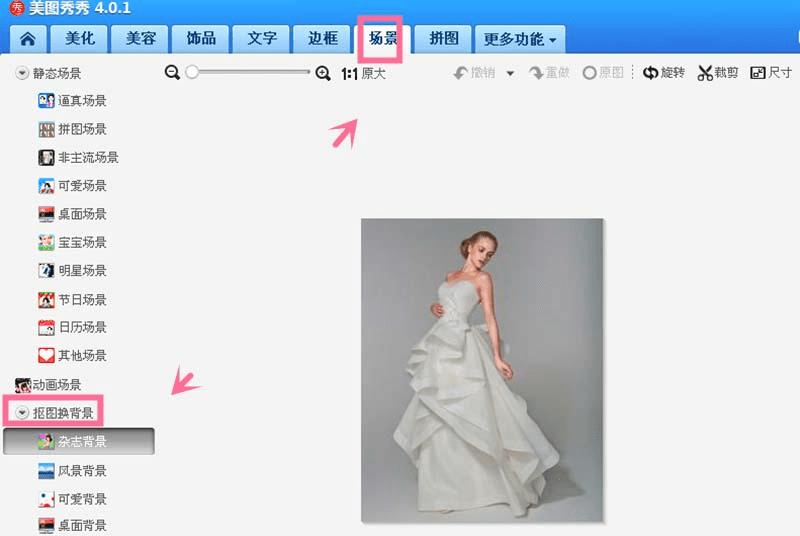800x536 pixels.
Task: Select the 节日场景 icon
Action: pyautogui.click(x=46, y=299)
